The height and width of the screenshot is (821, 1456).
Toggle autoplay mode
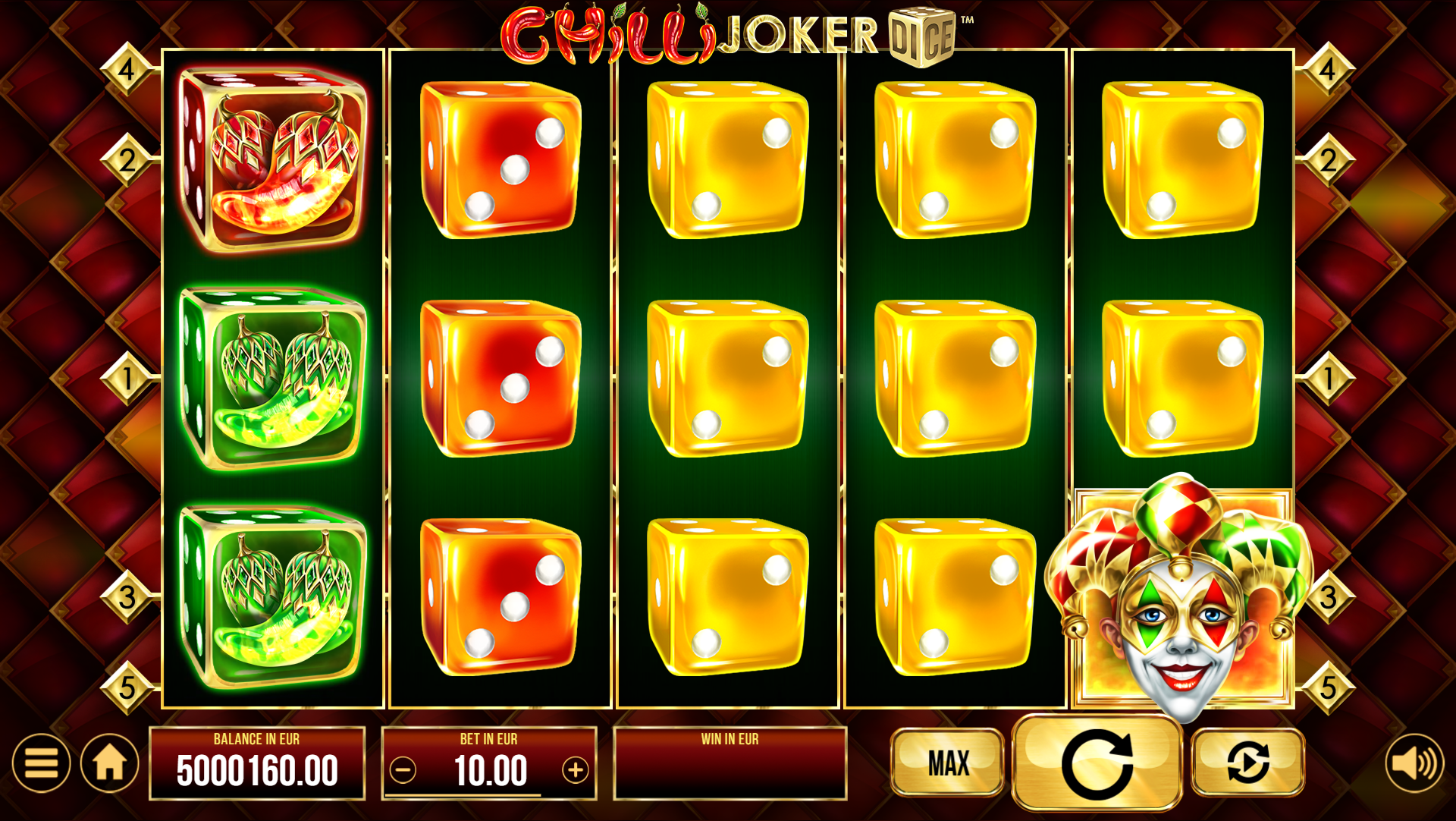click(x=1247, y=763)
